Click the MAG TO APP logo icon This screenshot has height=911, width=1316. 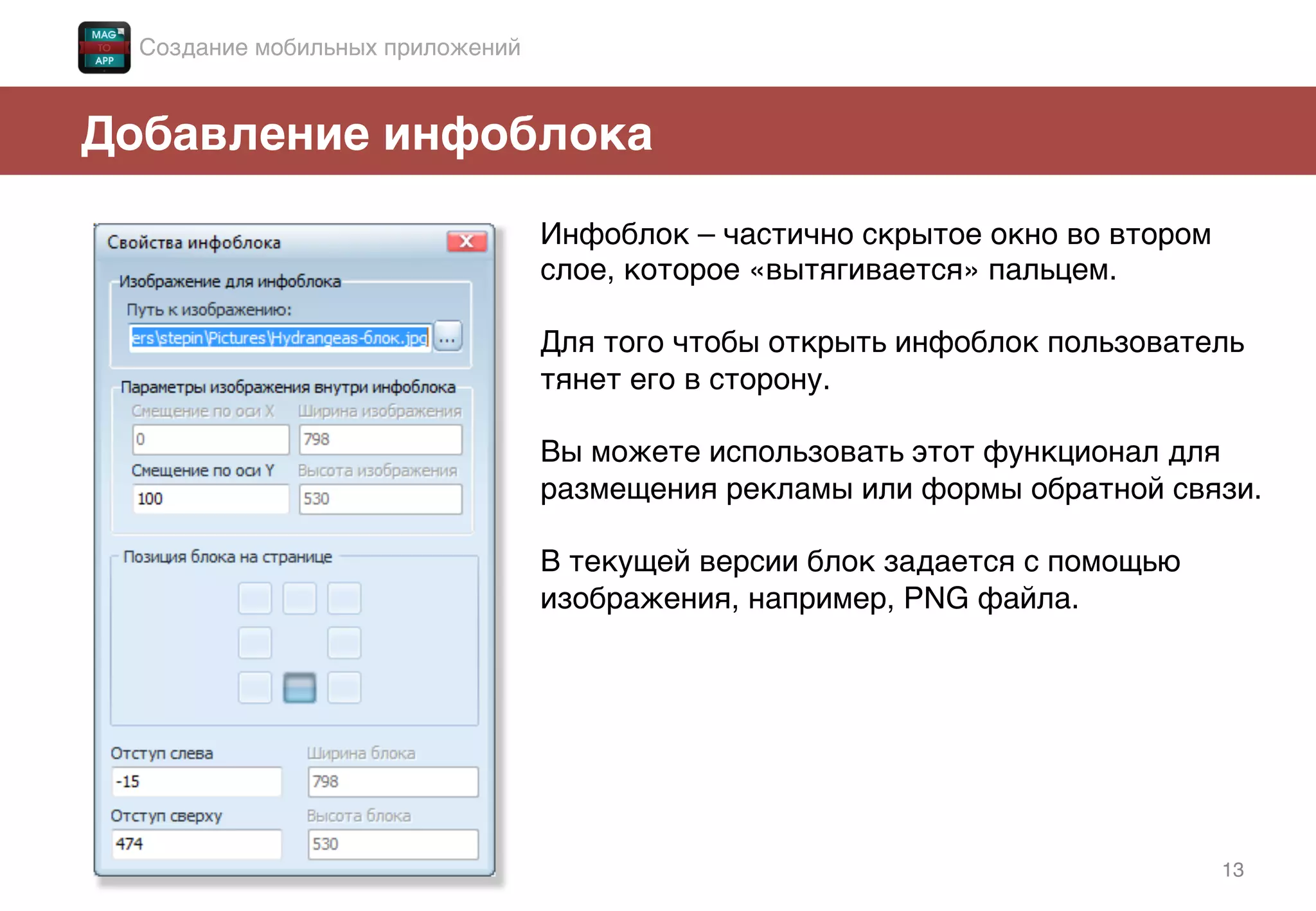tap(104, 48)
